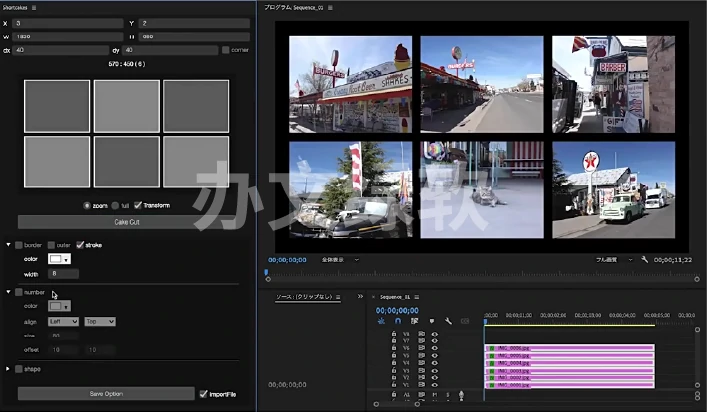The height and width of the screenshot is (412, 707).
Task: Toggle V1 track lock icon
Action: click(x=394, y=385)
